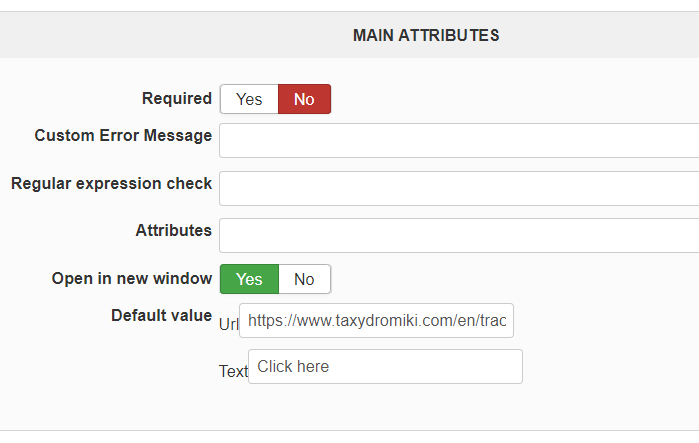Click the Default value Url field
The height and width of the screenshot is (443, 699).
[x=377, y=321]
